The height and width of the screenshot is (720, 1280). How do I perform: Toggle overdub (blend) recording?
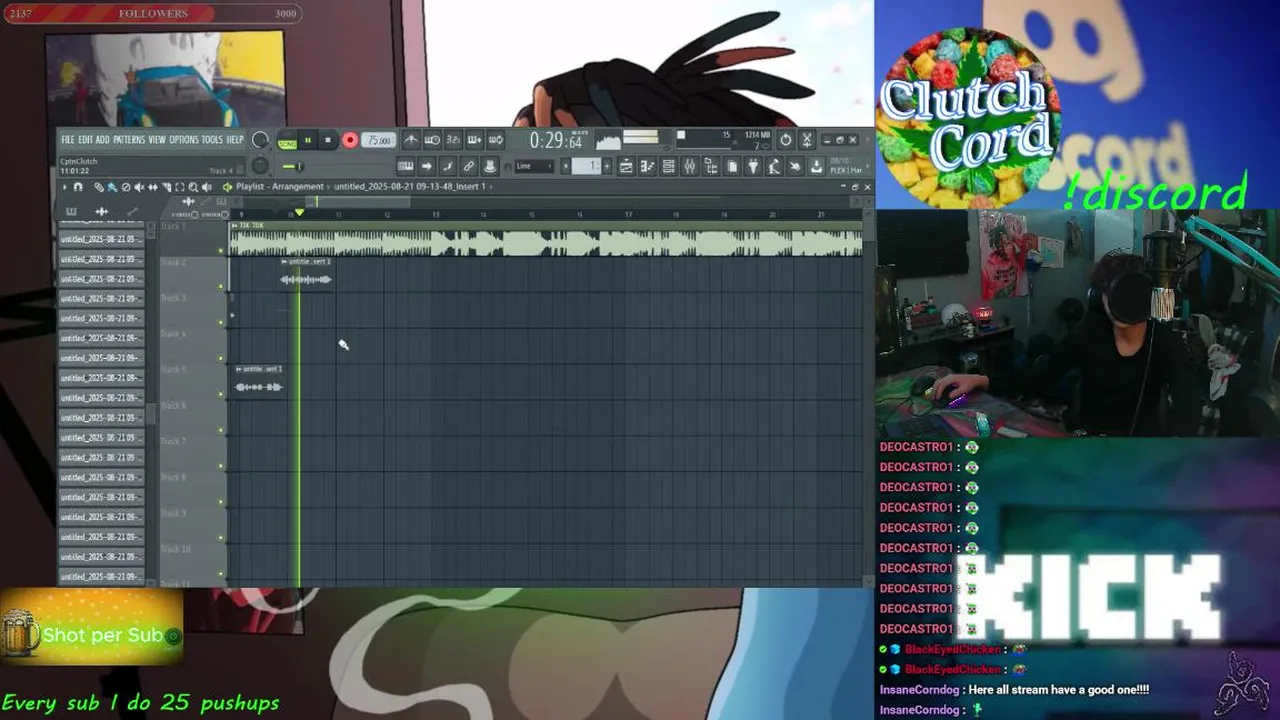474,140
